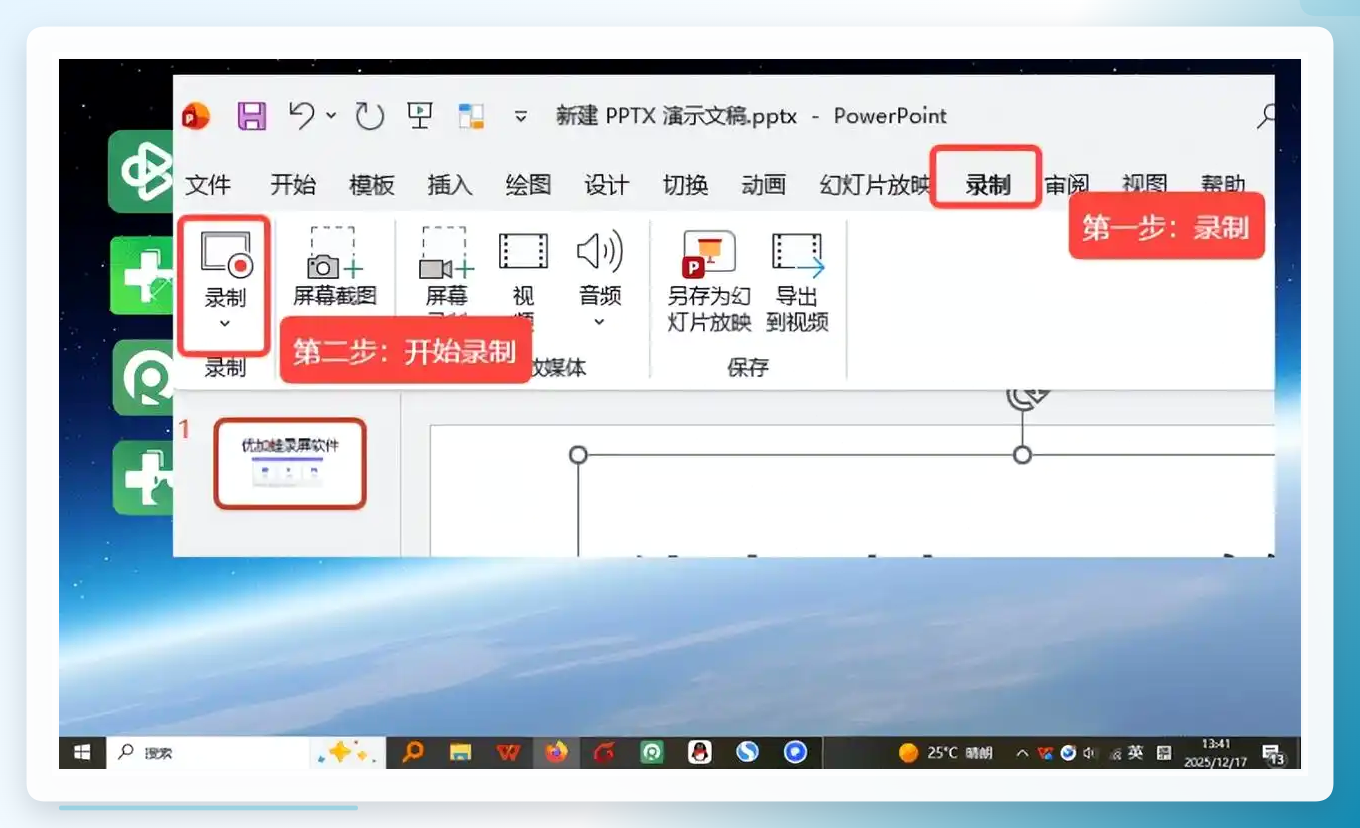
Task: Click the Redo arrow icon
Action: (x=370, y=116)
